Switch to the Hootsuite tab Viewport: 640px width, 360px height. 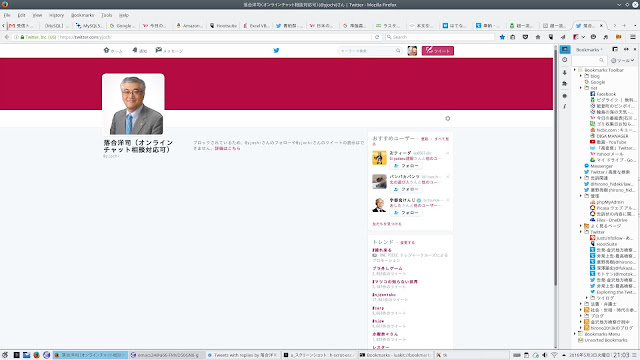(223, 25)
